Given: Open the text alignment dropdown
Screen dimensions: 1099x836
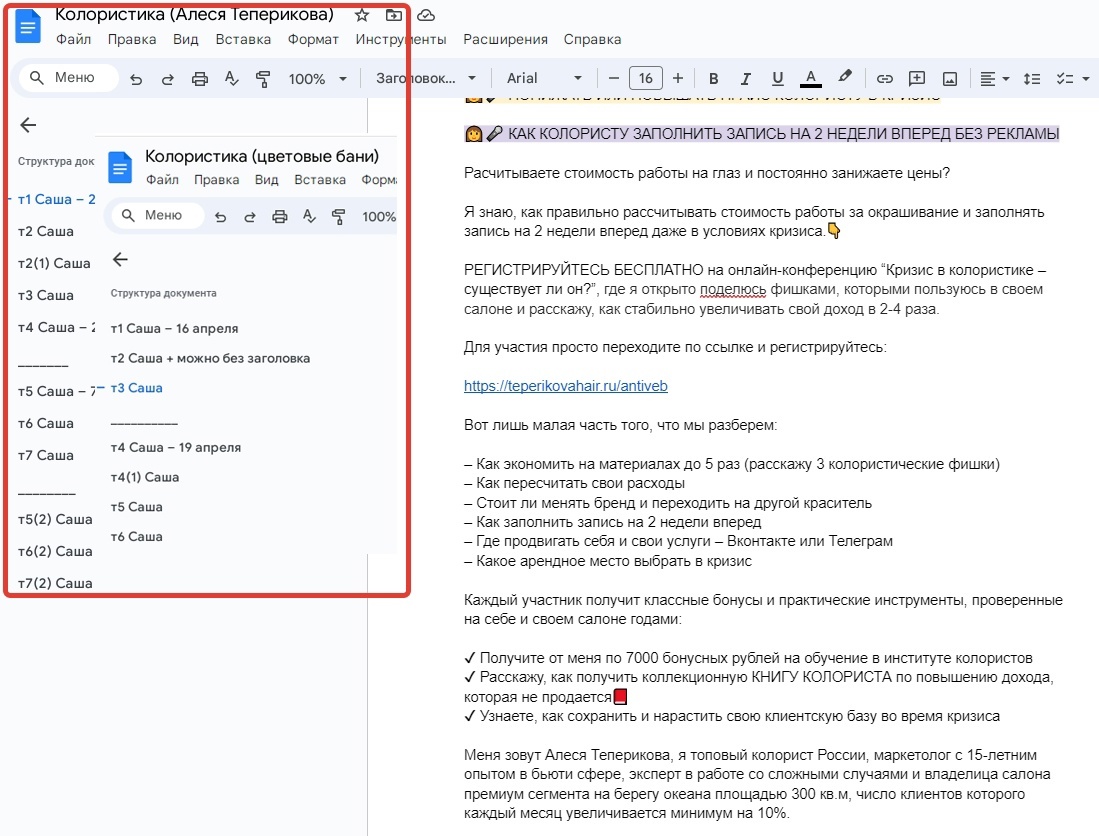Looking at the screenshot, I should tap(994, 78).
